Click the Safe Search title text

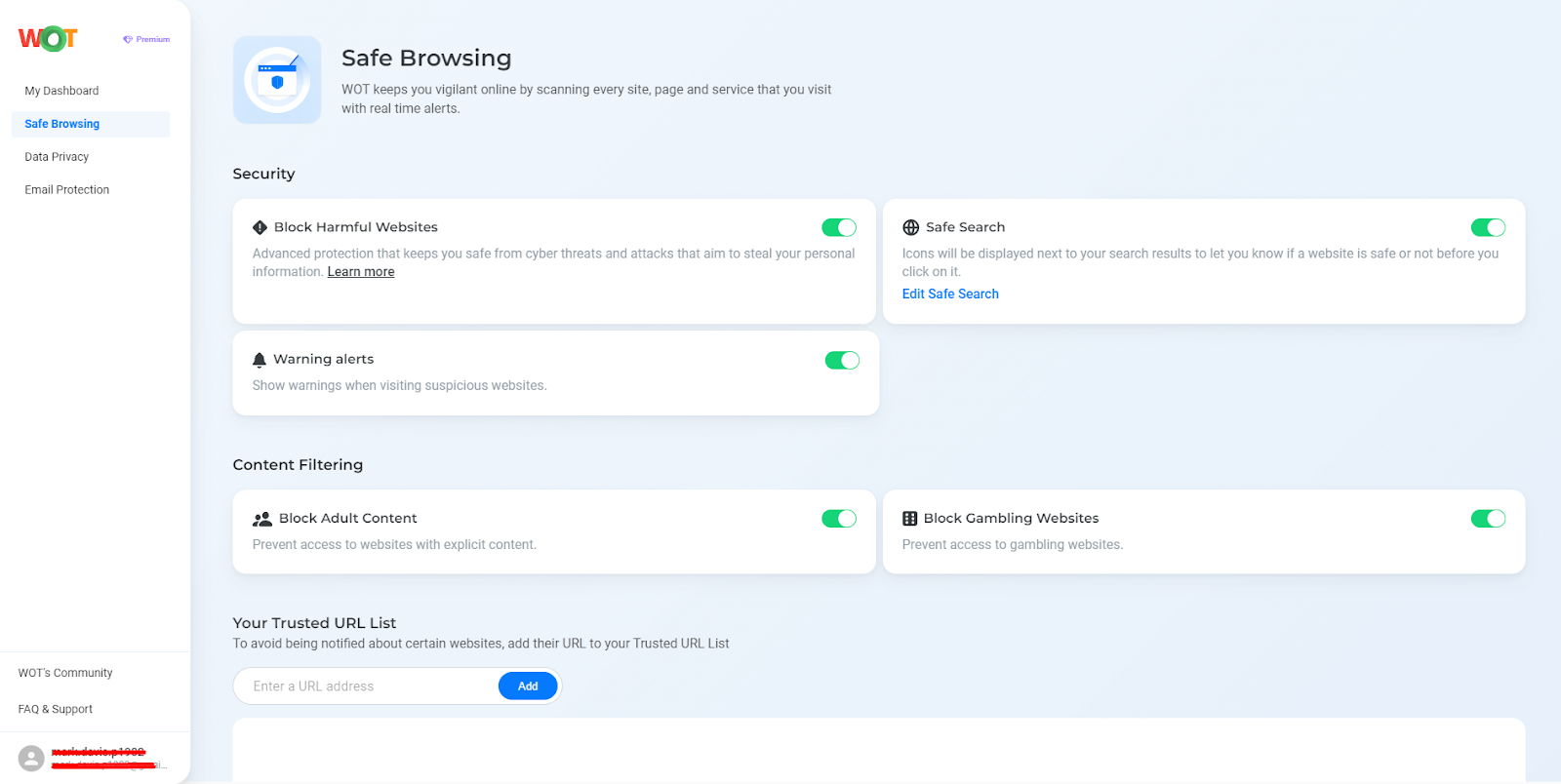(966, 227)
